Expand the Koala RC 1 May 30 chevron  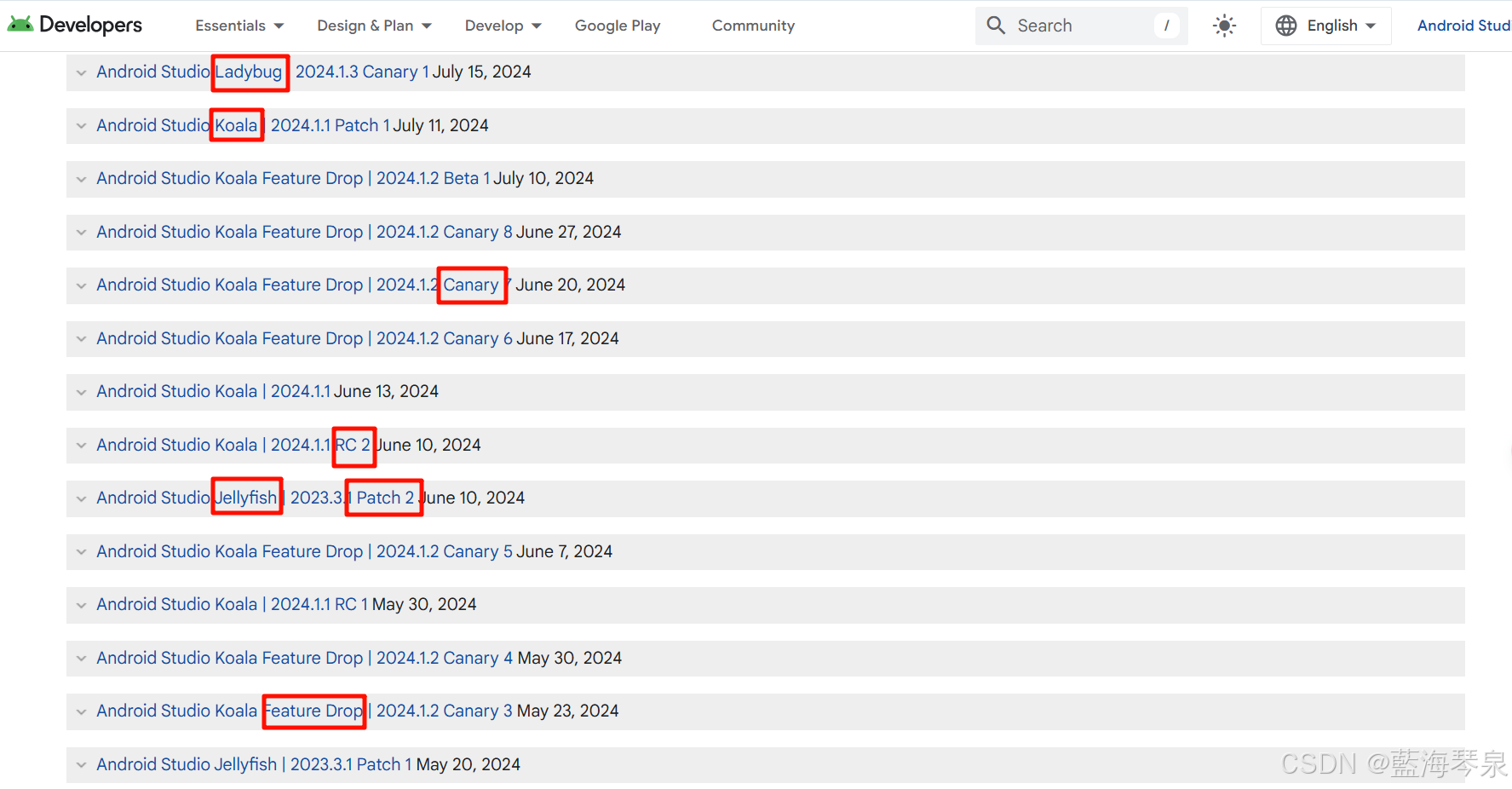(81, 605)
